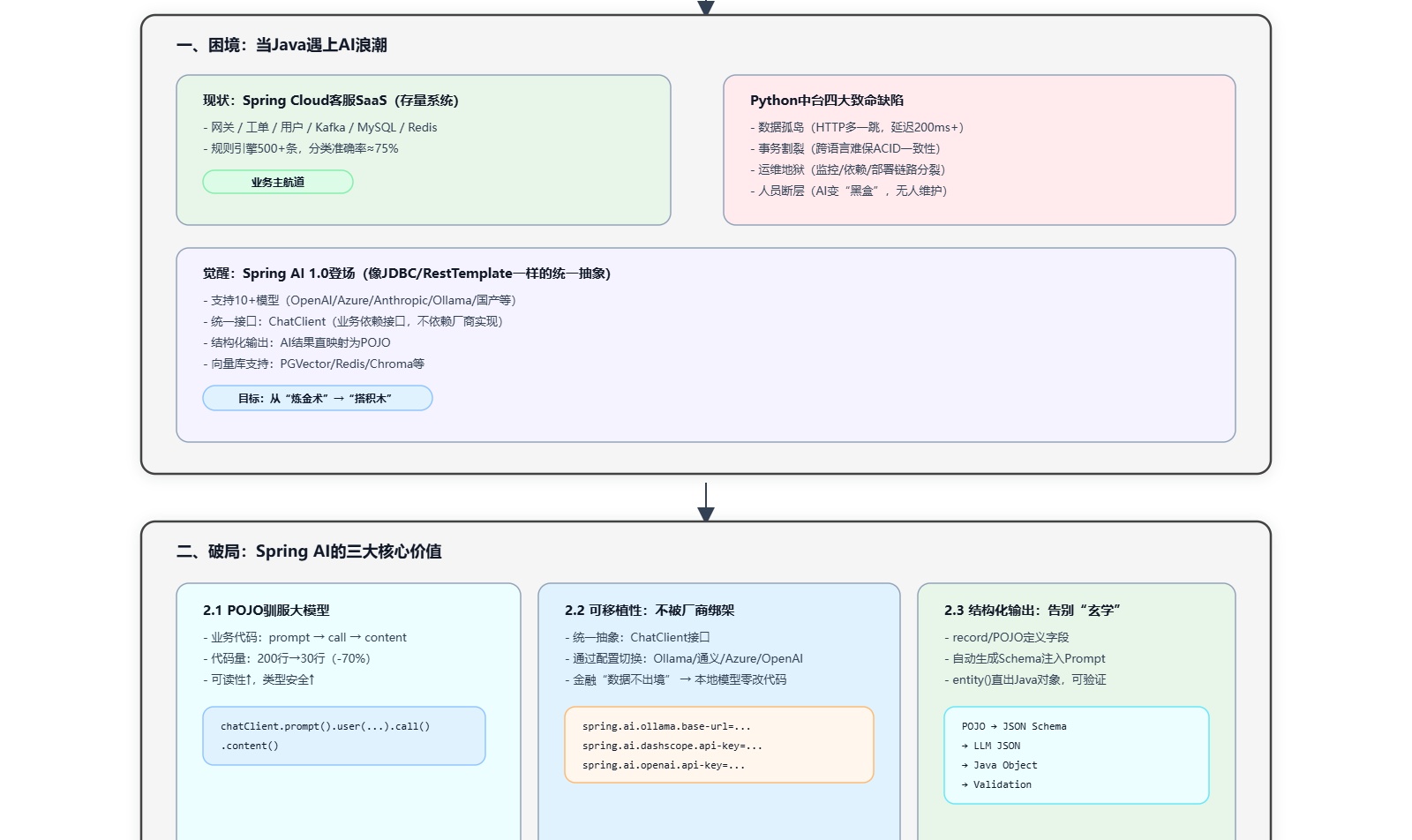Select the line "结构化输出：AI结果直映射为POJO"

coord(297,342)
